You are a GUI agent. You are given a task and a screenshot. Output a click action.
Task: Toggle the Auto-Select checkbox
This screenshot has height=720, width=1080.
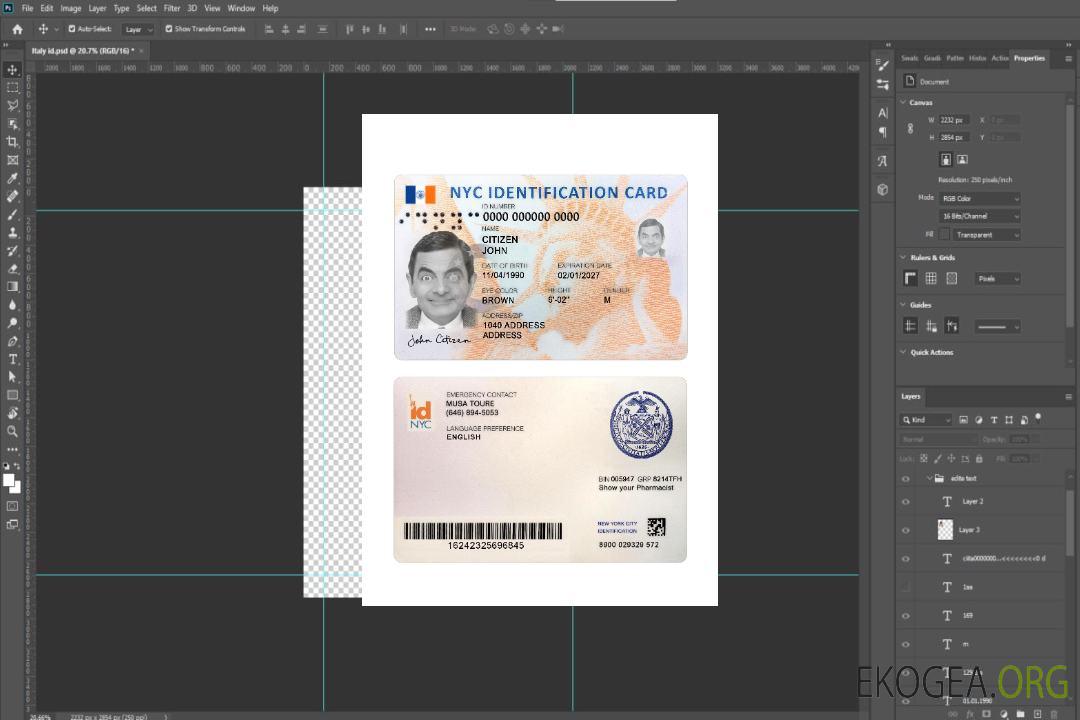[x=72, y=29]
